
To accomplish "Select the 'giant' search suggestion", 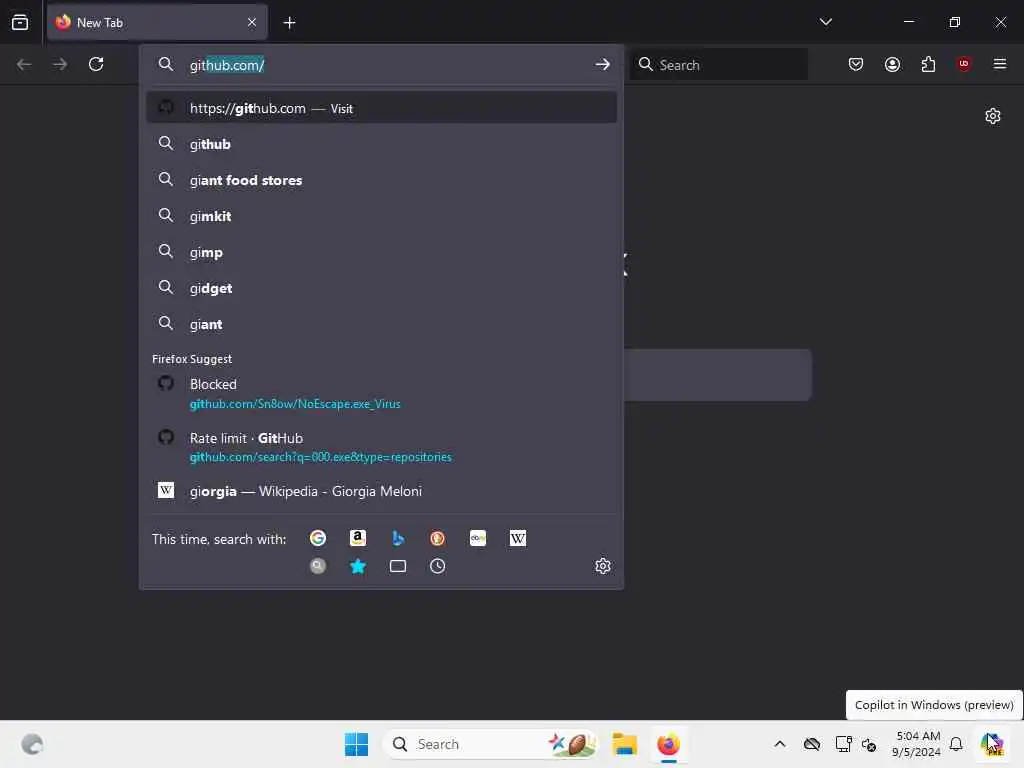I will (381, 324).
